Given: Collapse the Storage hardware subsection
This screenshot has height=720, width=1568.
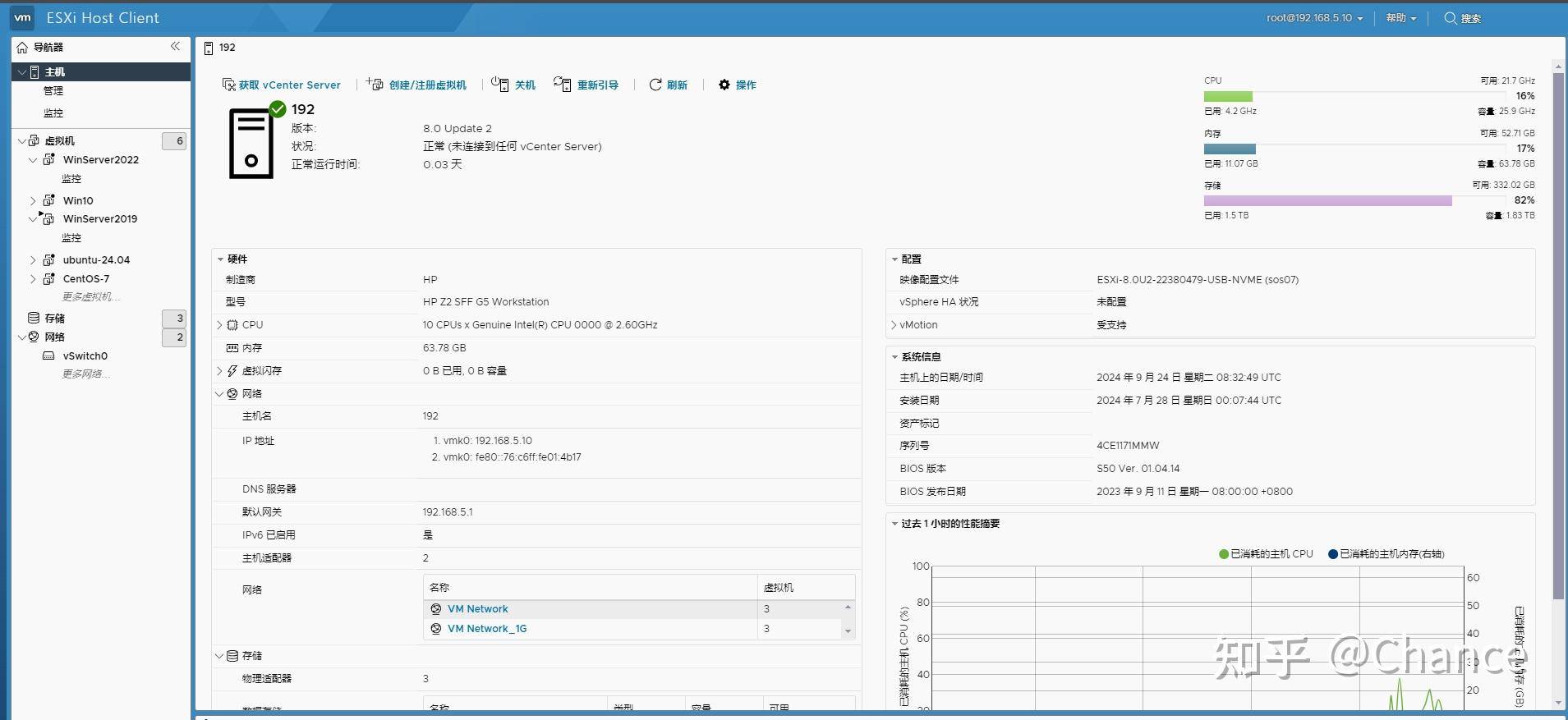Looking at the screenshot, I should pyautogui.click(x=219, y=656).
